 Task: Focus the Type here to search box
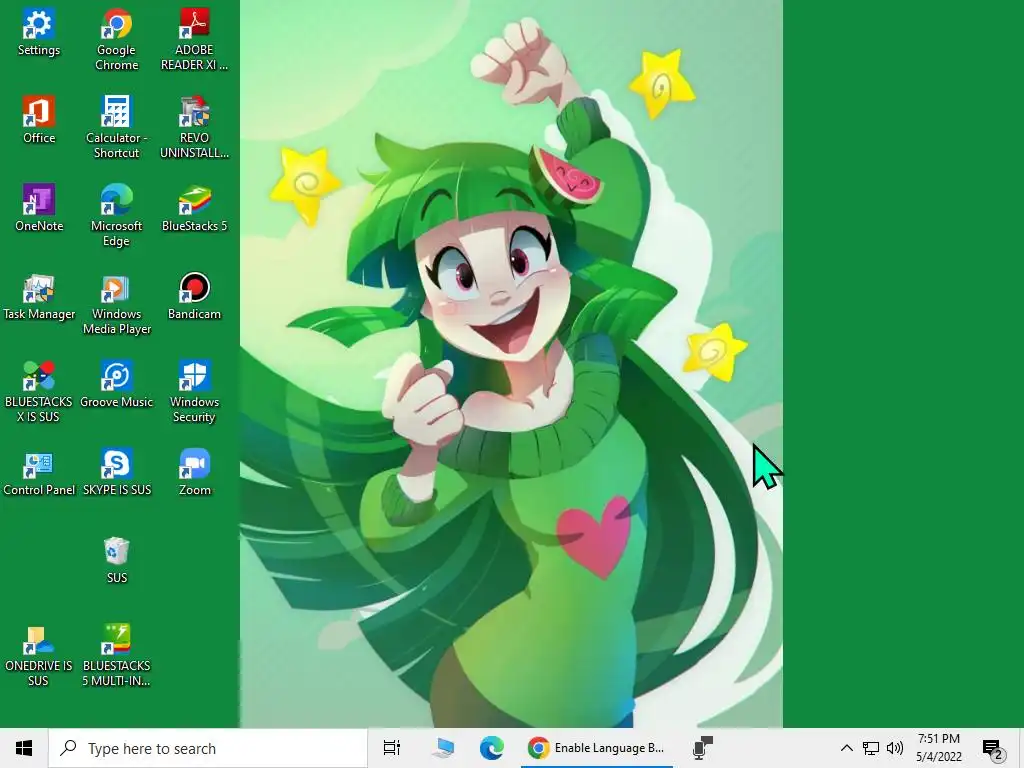pyautogui.click(x=208, y=748)
